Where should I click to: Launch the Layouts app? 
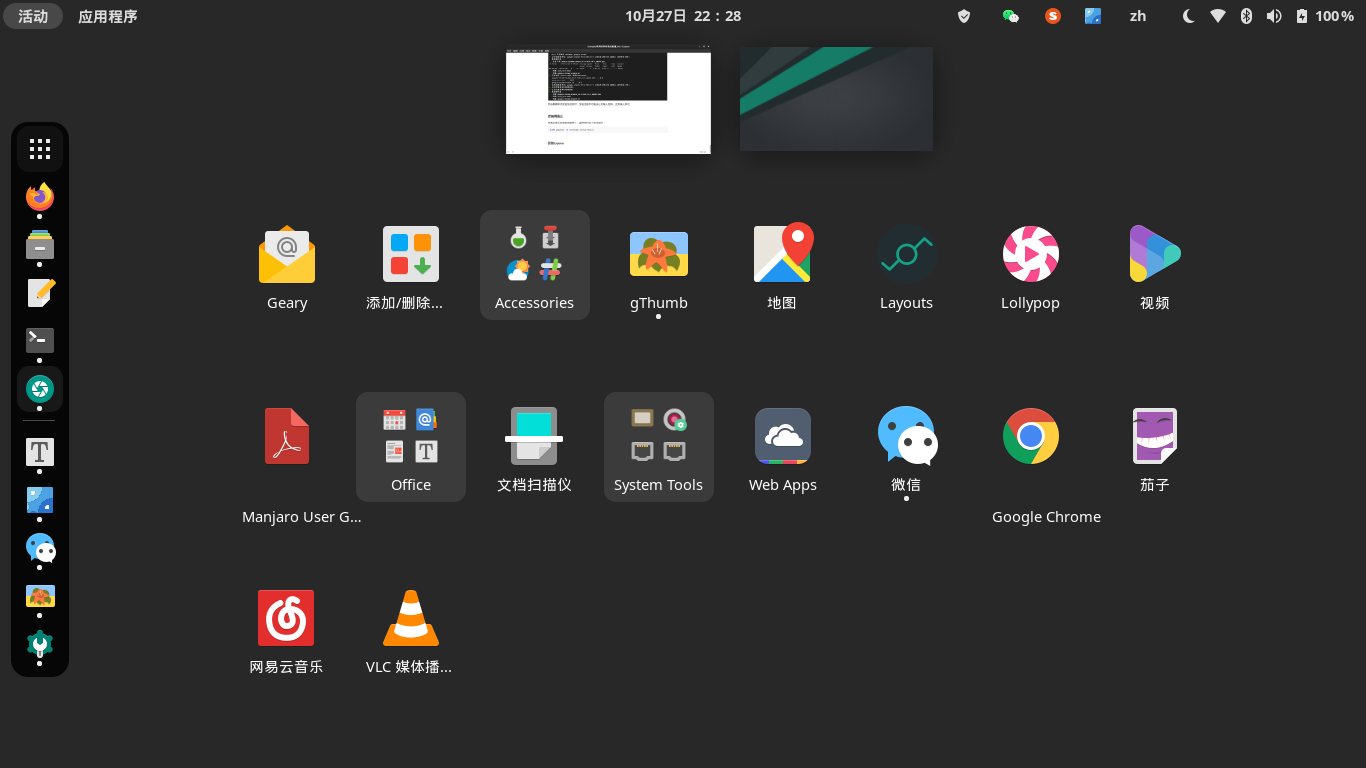tap(906, 266)
